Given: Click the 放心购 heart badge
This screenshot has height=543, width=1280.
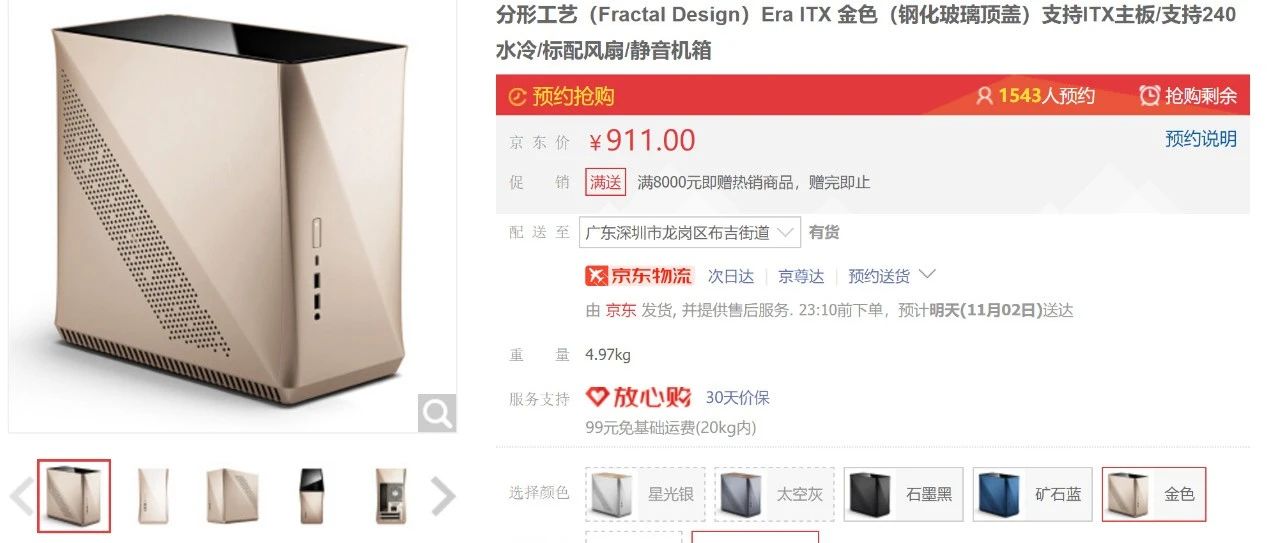Looking at the screenshot, I should click(639, 397).
